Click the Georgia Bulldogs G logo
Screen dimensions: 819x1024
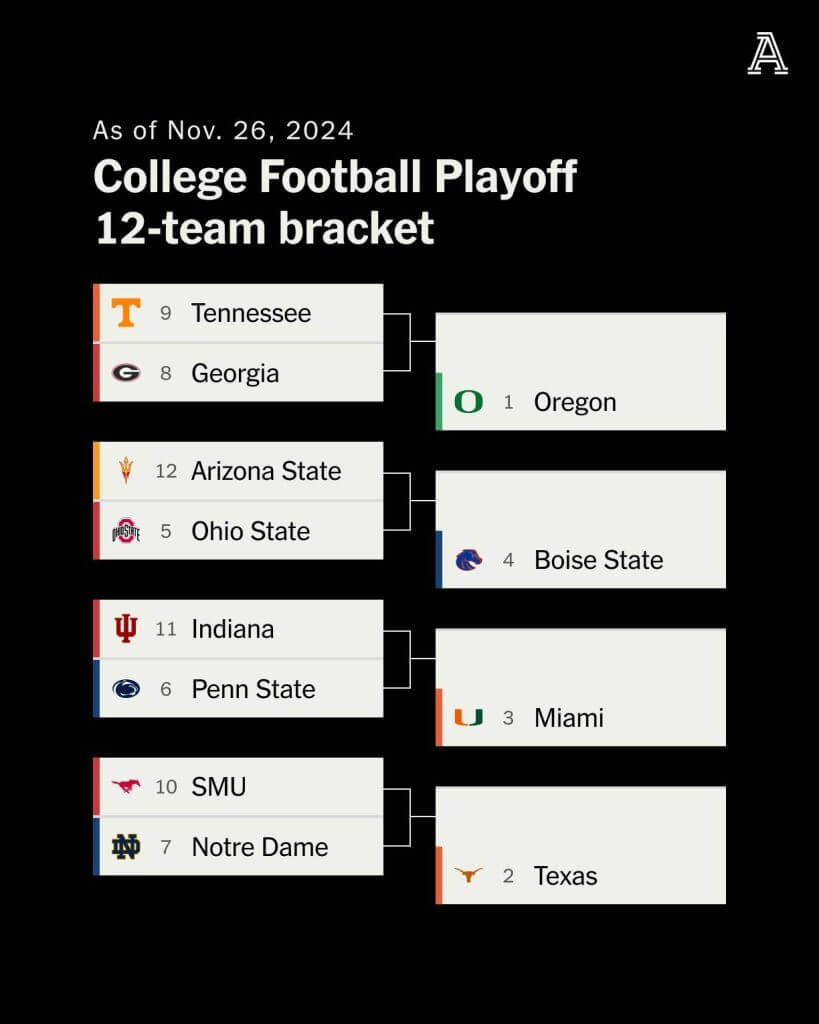(126, 373)
